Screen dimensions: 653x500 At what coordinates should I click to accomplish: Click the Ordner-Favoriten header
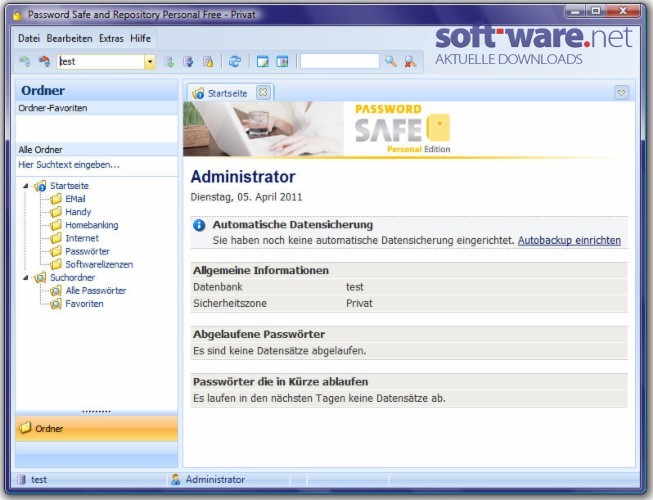(x=96, y=108)
